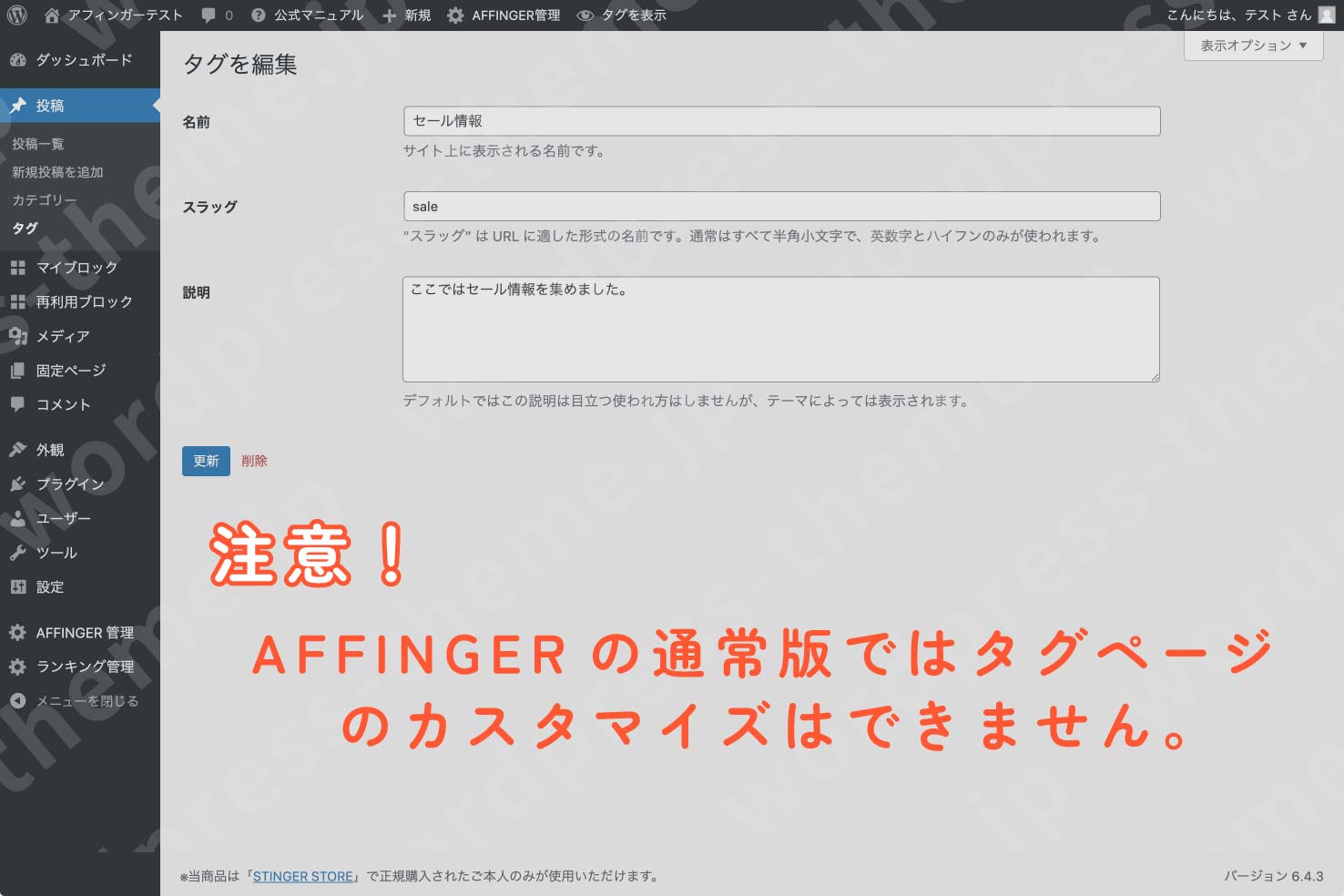Click the マイブロック icon in the sidebar

pos(20,267)
